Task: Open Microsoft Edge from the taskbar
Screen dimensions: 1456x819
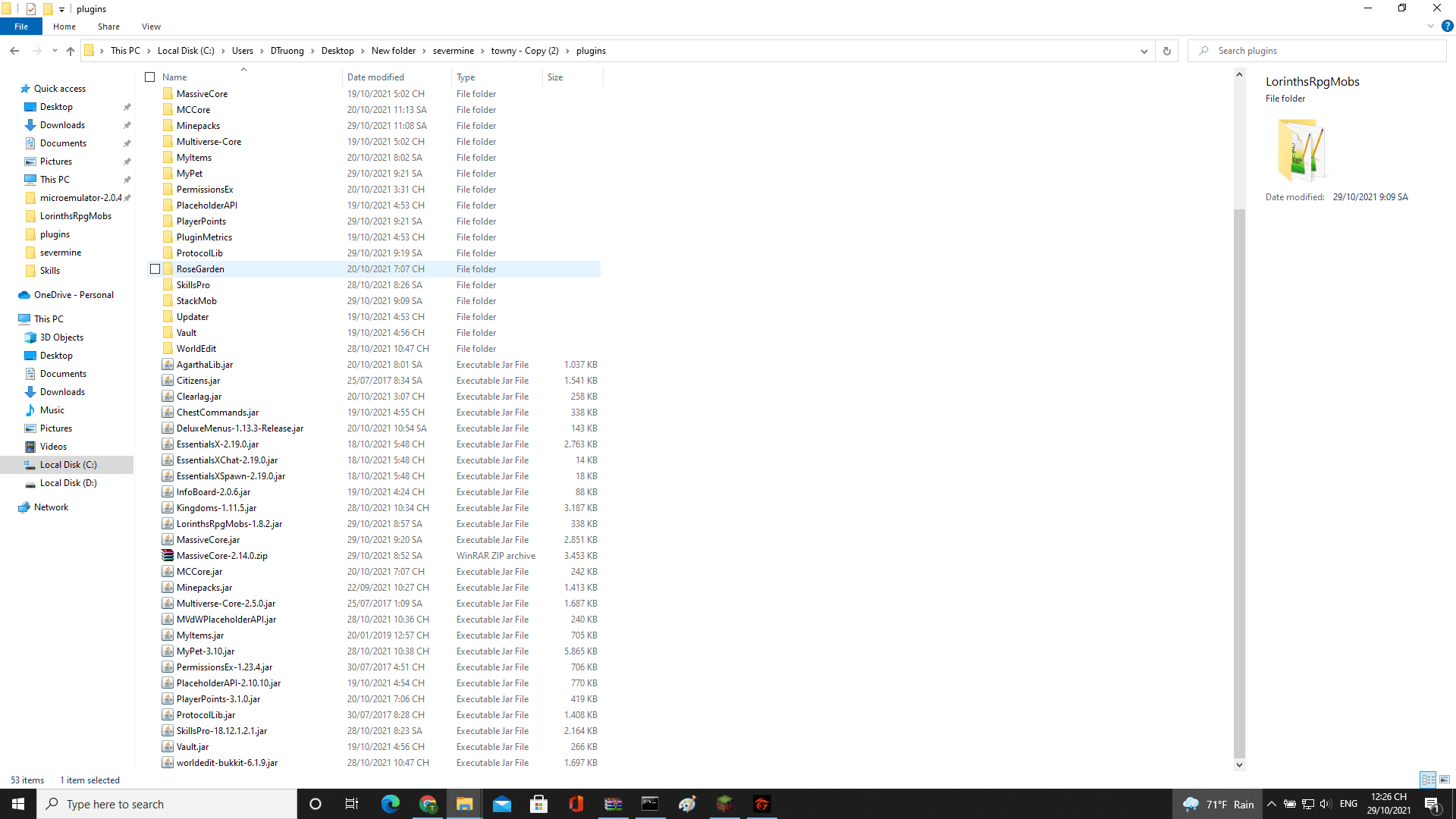Action: tap(391, 804)
